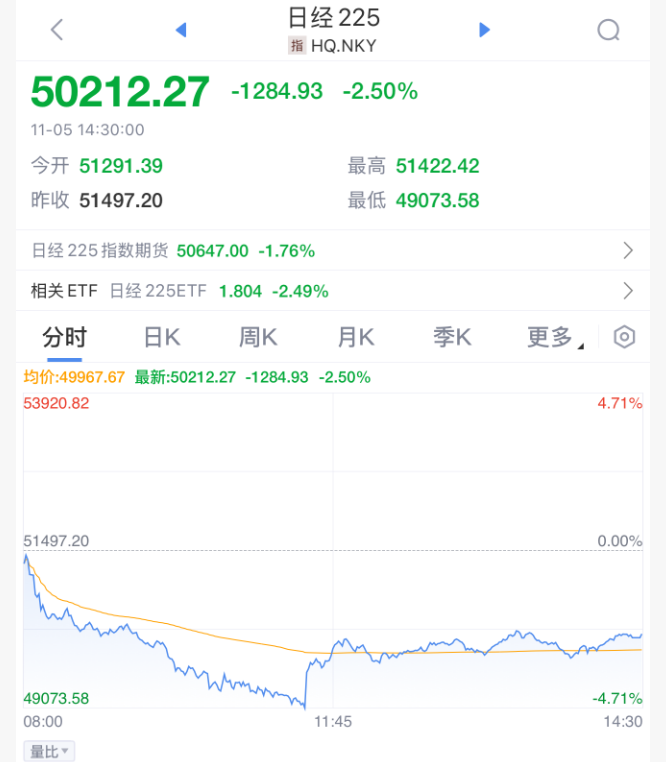
Task: Tap the back arrow in the header
Action: pos(57,30)
